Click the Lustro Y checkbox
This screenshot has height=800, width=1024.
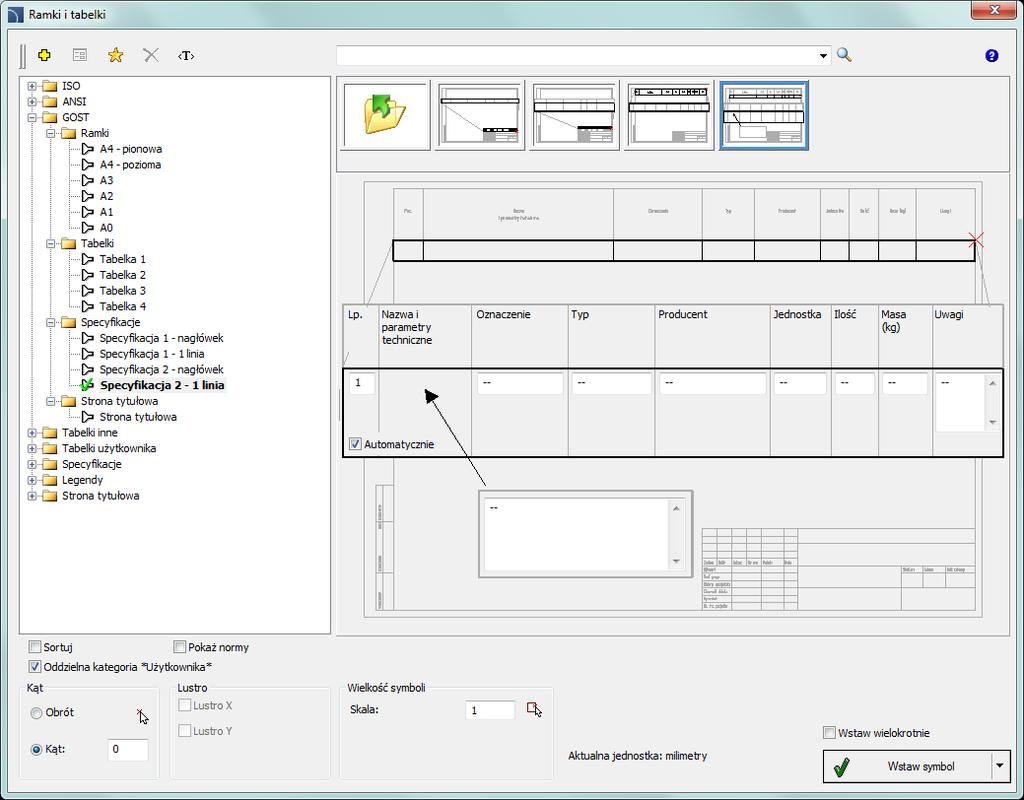pos(185,731)
